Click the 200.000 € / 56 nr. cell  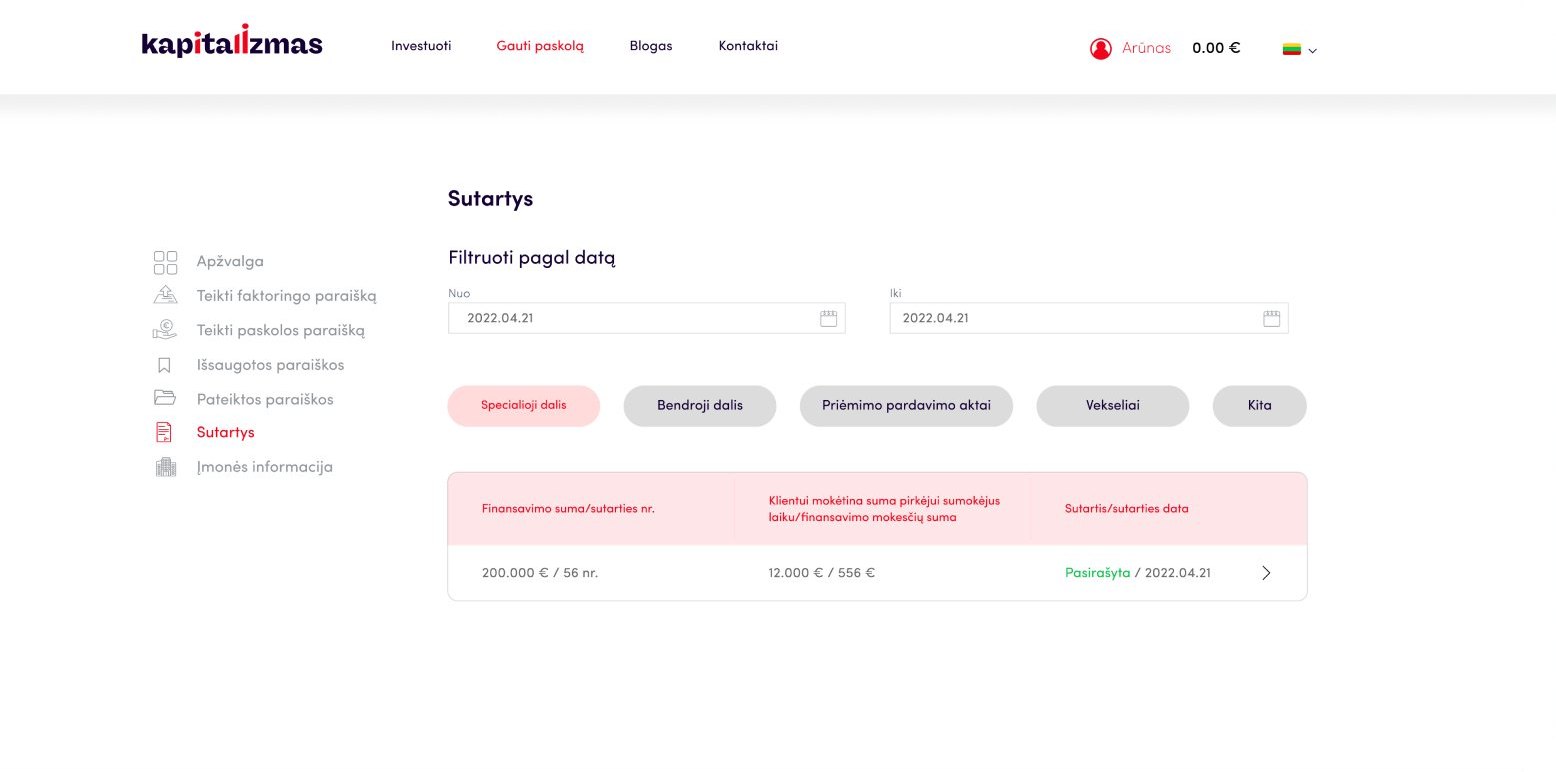540,573
